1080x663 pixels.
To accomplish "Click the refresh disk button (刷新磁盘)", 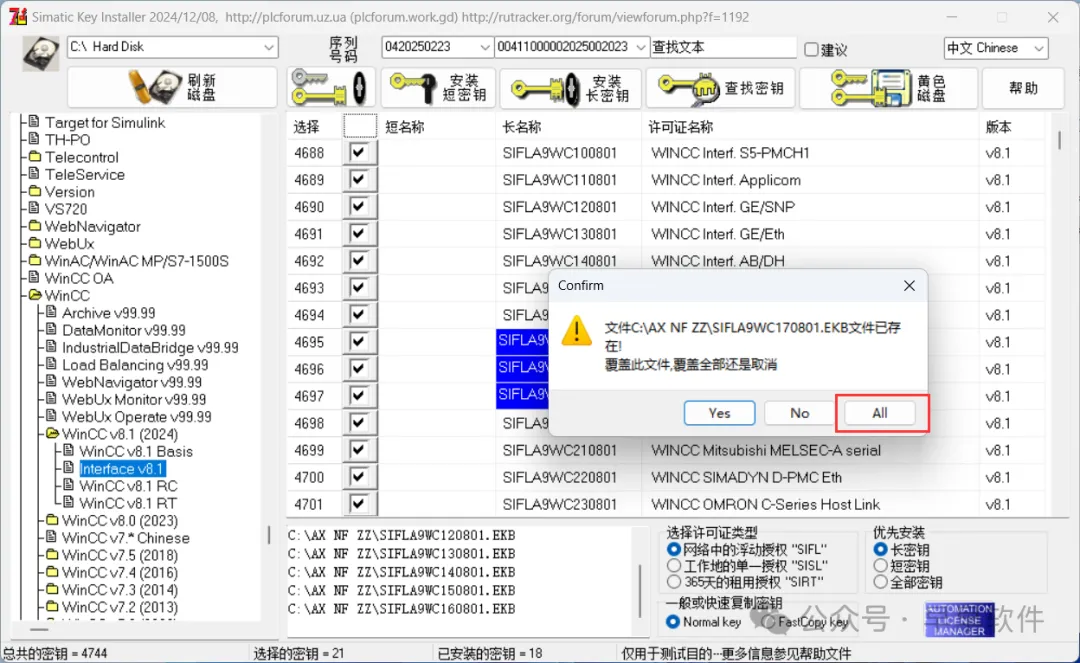I will click(172, 87).
